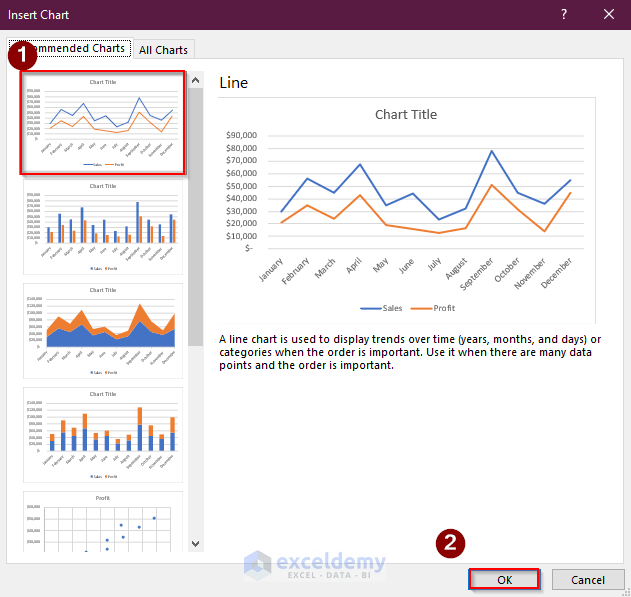
Task: Click the 'Insert Chart' title bar text
Action: [38, 15]
